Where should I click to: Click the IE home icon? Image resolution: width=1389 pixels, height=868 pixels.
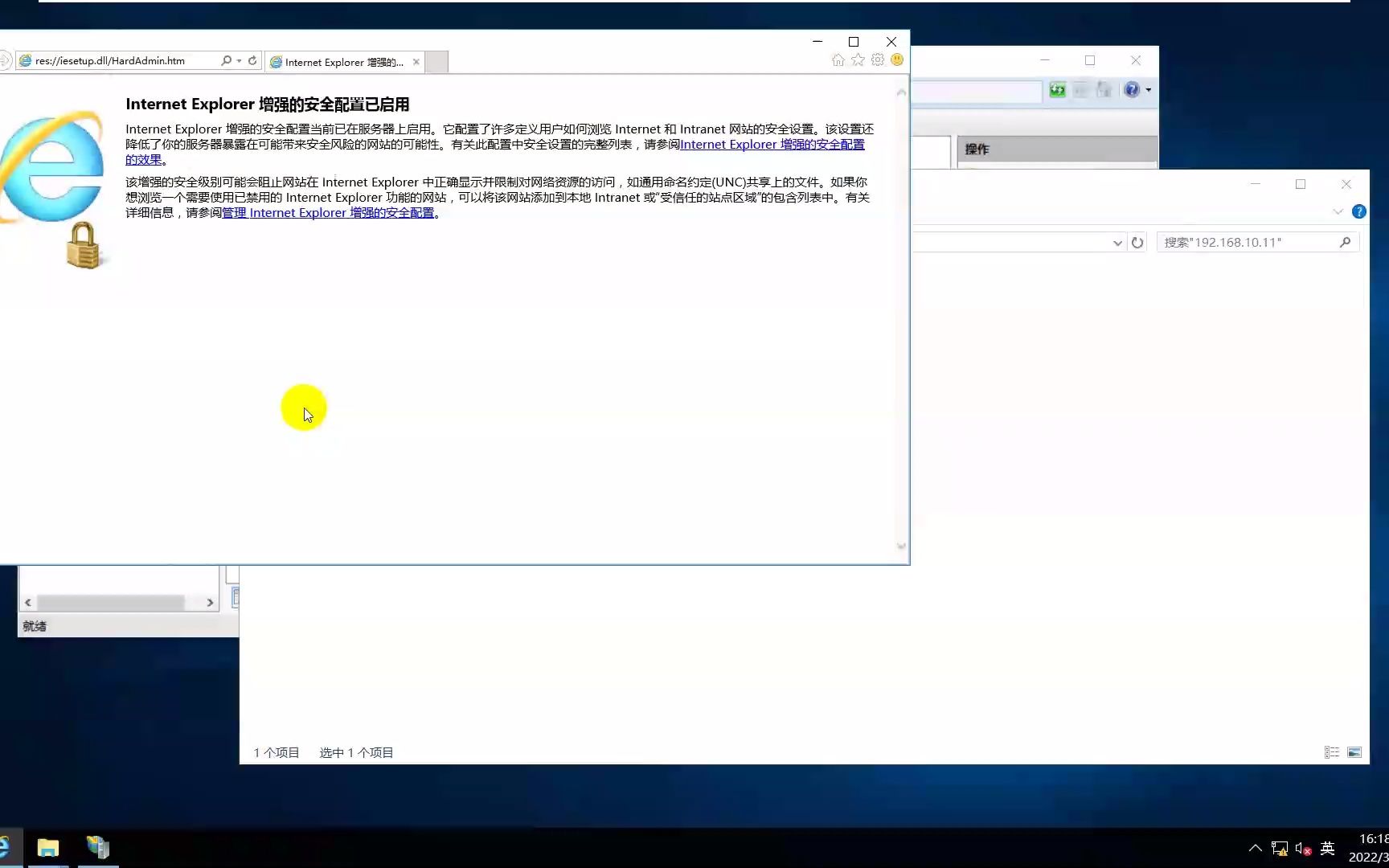click(x=838, y=60)
